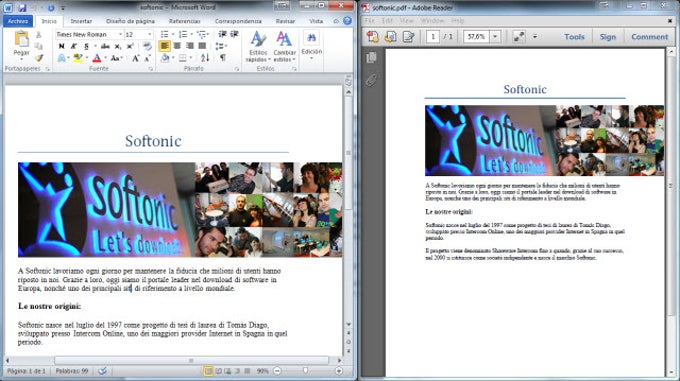Click the Sort A-Z icon

[205, 58]
